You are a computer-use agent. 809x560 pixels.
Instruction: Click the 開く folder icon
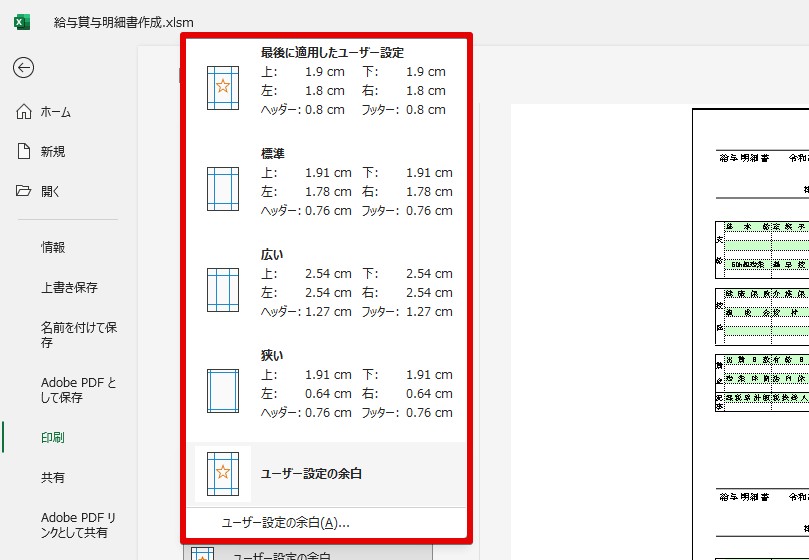click(24, 191)
